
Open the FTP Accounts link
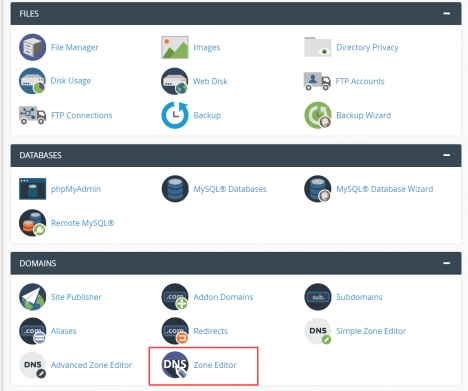pos(360,81)
